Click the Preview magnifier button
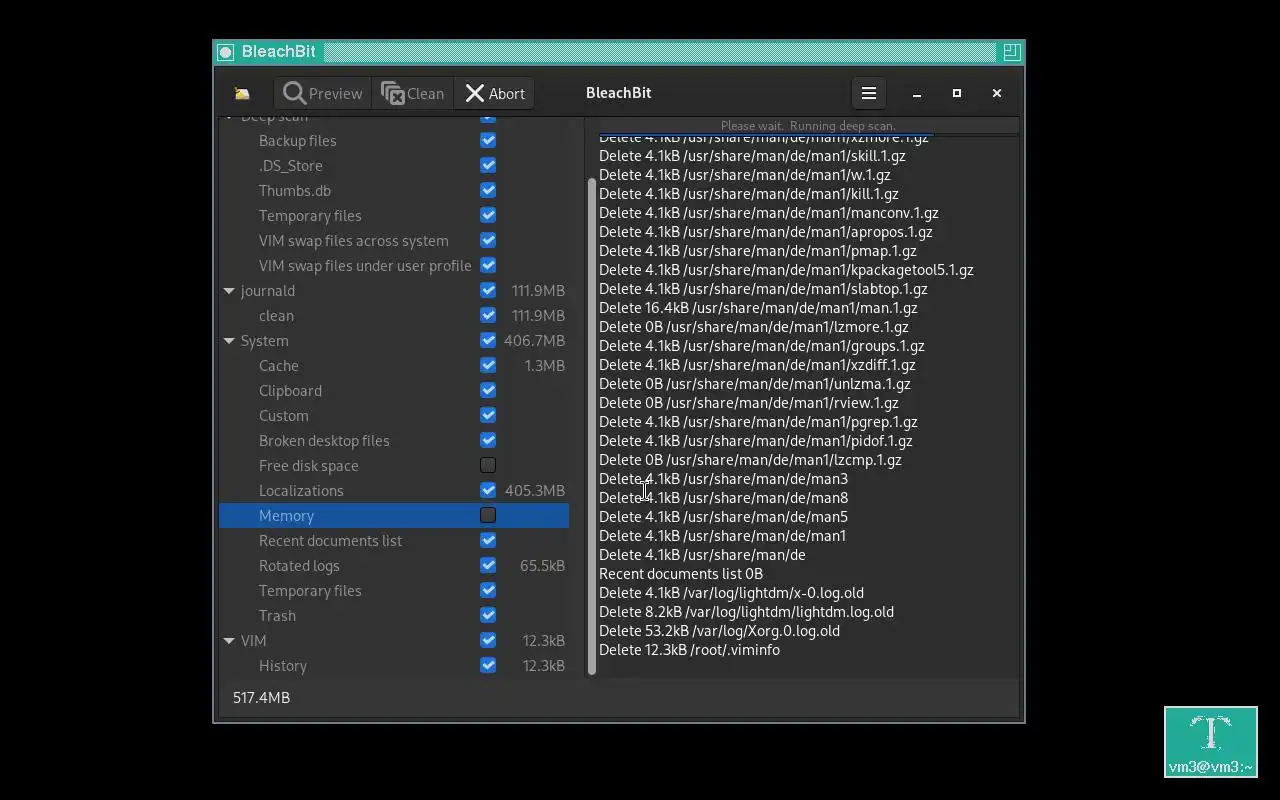1280x800 pixels. pos(322,93)
